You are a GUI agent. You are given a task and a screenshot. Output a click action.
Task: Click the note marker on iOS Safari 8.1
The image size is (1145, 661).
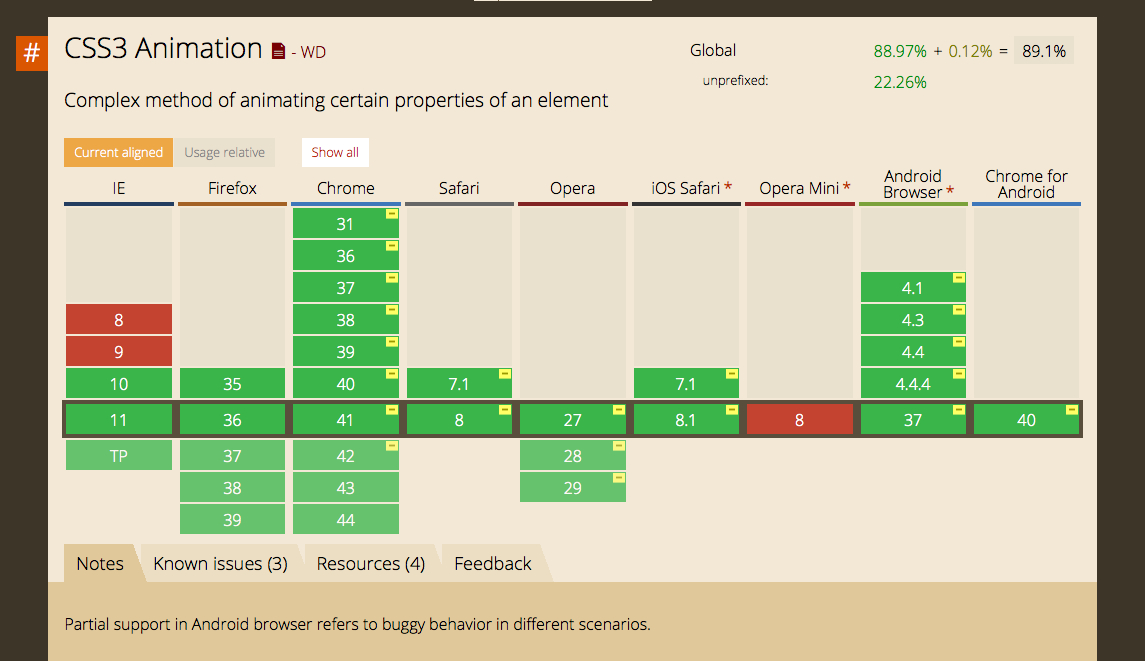point(731,409)
